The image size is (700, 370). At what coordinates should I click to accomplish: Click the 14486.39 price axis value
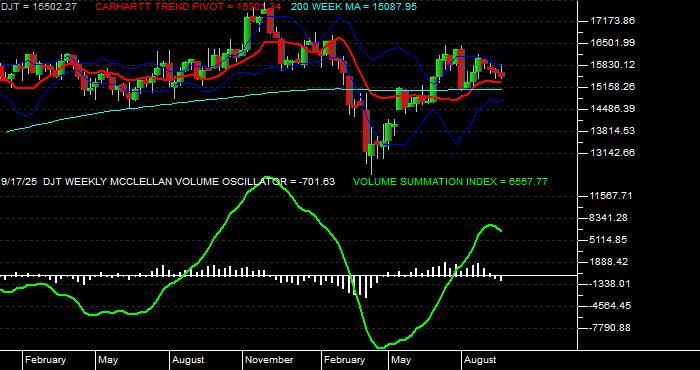point(612,109)
